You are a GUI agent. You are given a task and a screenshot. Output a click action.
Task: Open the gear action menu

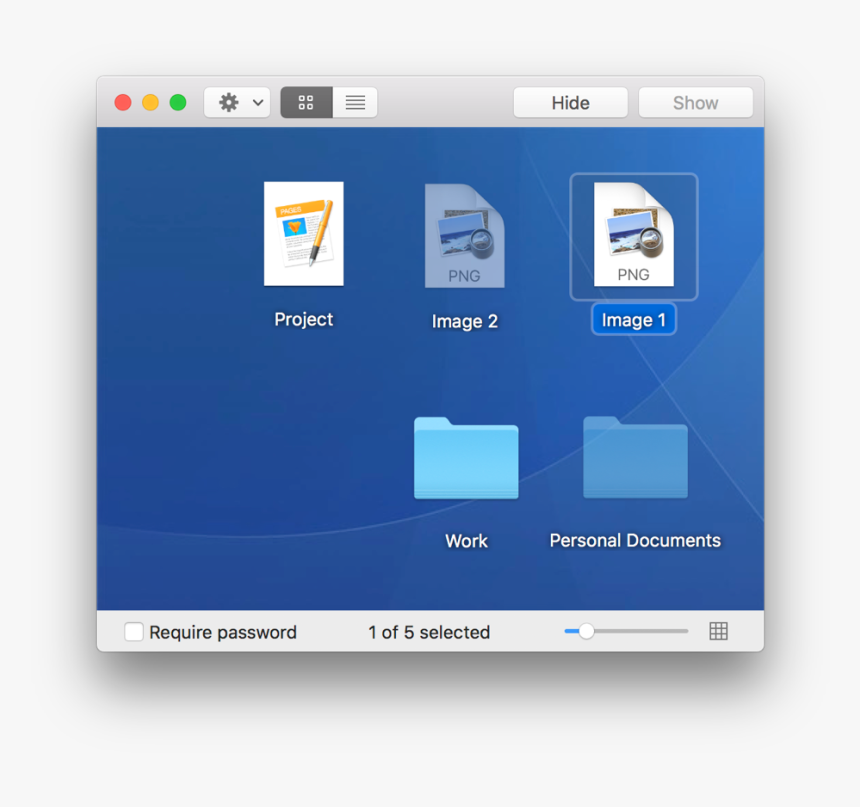(229, 102)
